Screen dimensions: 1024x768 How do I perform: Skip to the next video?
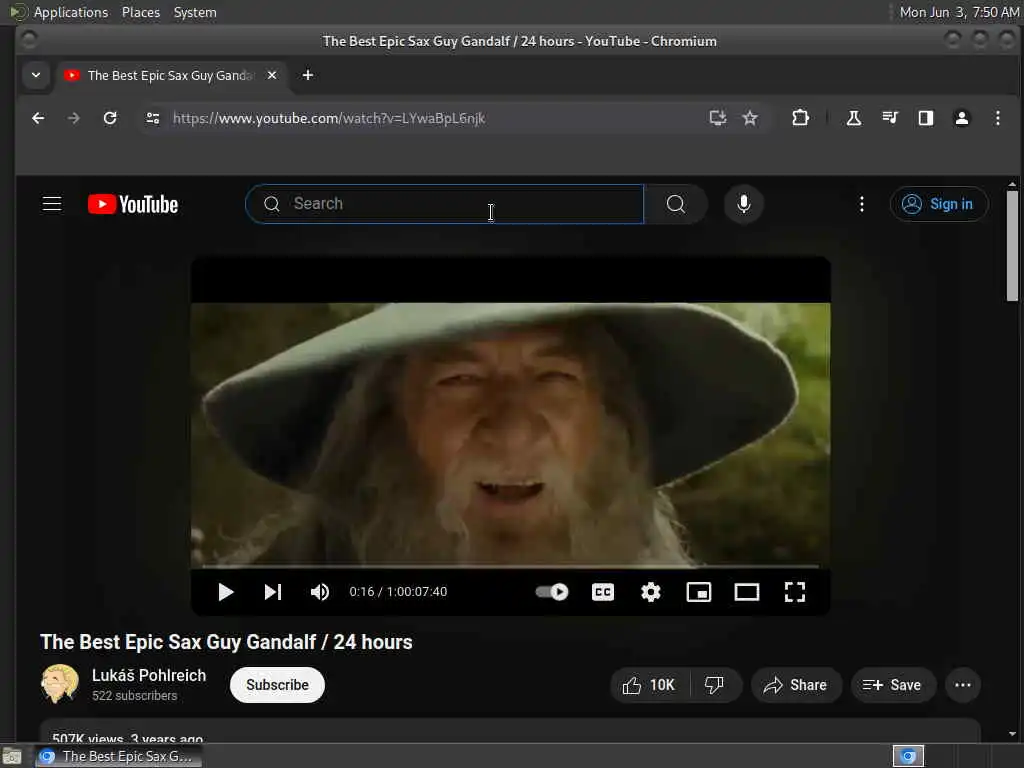(273, 592)
